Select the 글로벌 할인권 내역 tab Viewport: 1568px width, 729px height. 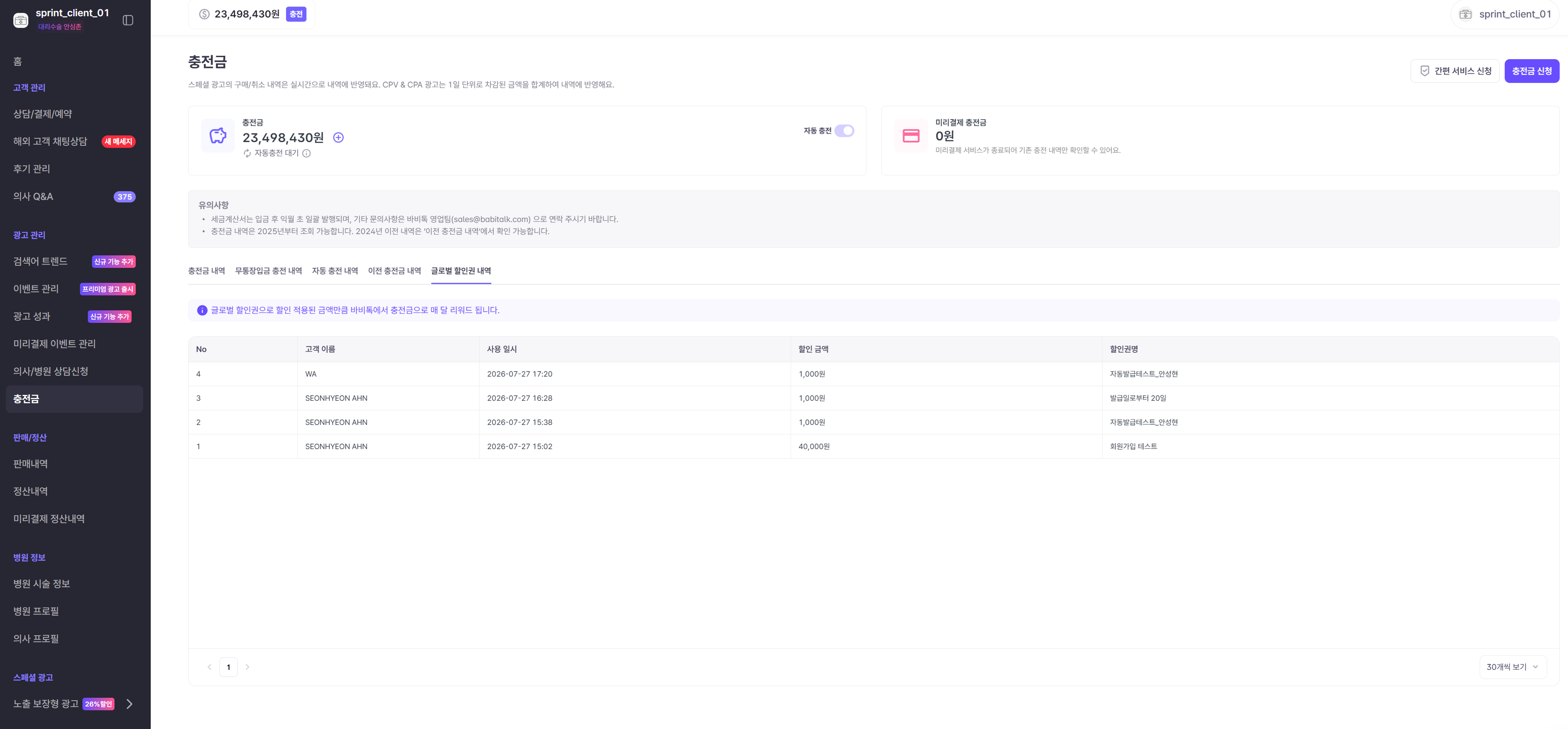click(461, 271)
